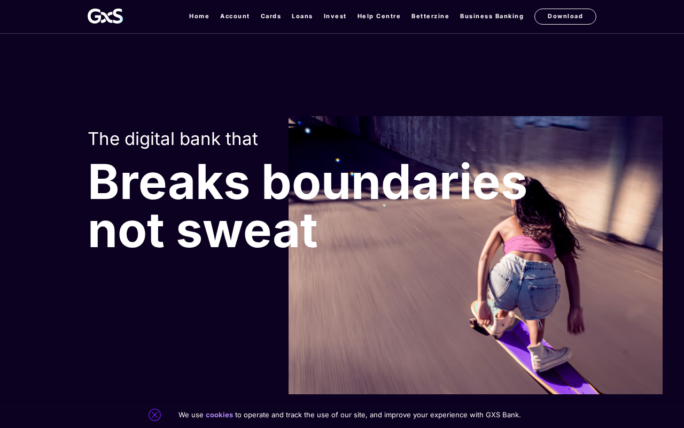Open the Invest section
The image size is (684, 428).
335,16
